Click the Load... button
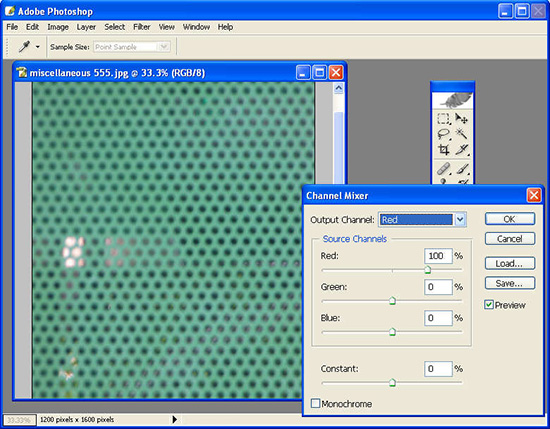Image resolution: width=550 pixels, height=429 pixels. pos(510,263)
